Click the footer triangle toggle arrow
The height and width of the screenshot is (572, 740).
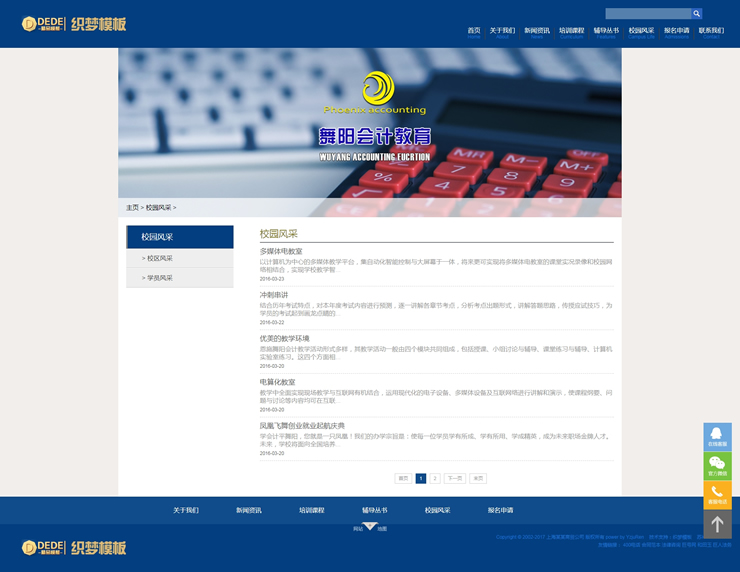click(370, 526)
